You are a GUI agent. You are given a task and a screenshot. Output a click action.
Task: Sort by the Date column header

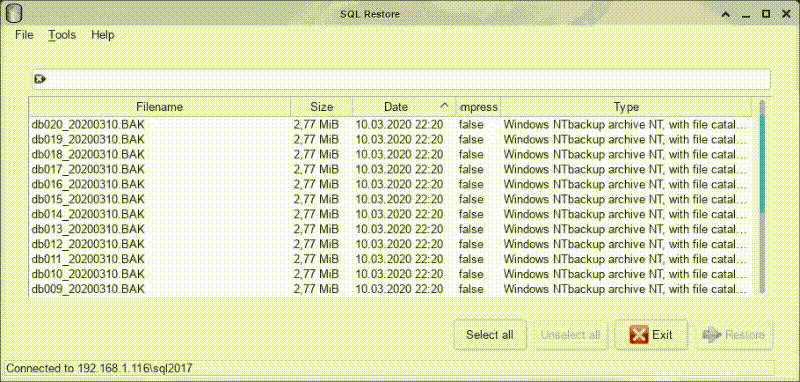click(403, 107)
